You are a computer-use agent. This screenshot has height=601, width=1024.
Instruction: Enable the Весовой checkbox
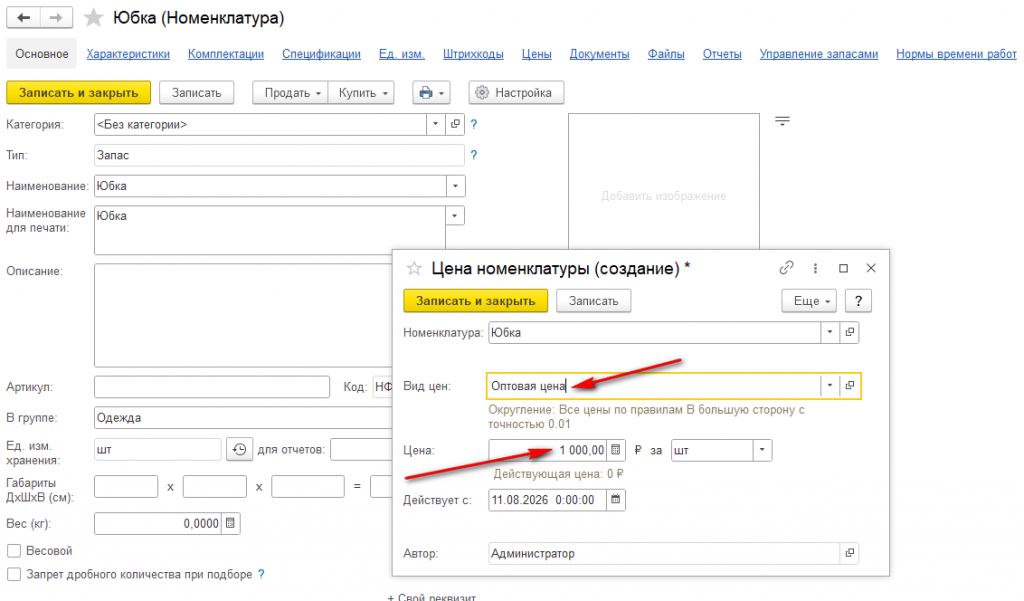(x=14, y=551)
